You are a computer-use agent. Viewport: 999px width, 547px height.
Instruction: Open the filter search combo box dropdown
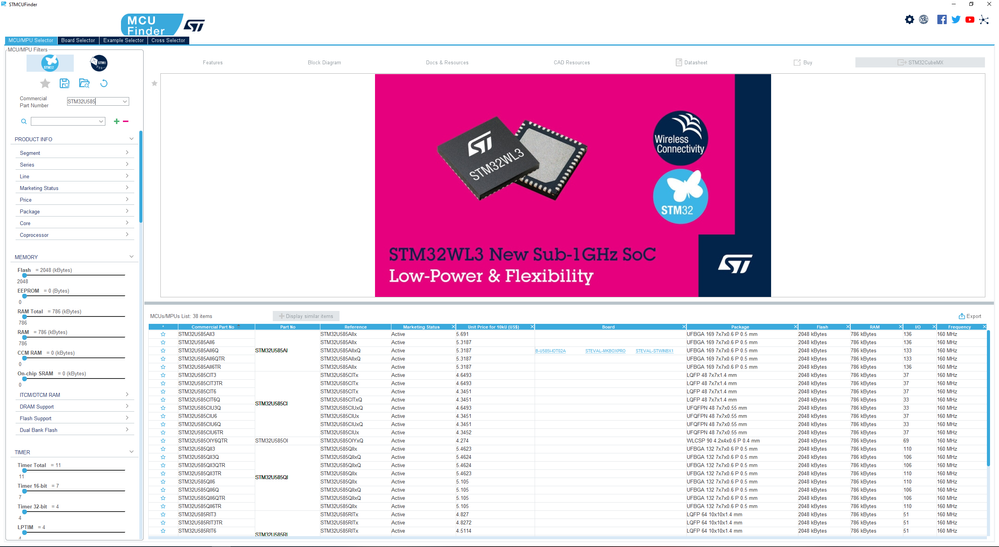101,121
